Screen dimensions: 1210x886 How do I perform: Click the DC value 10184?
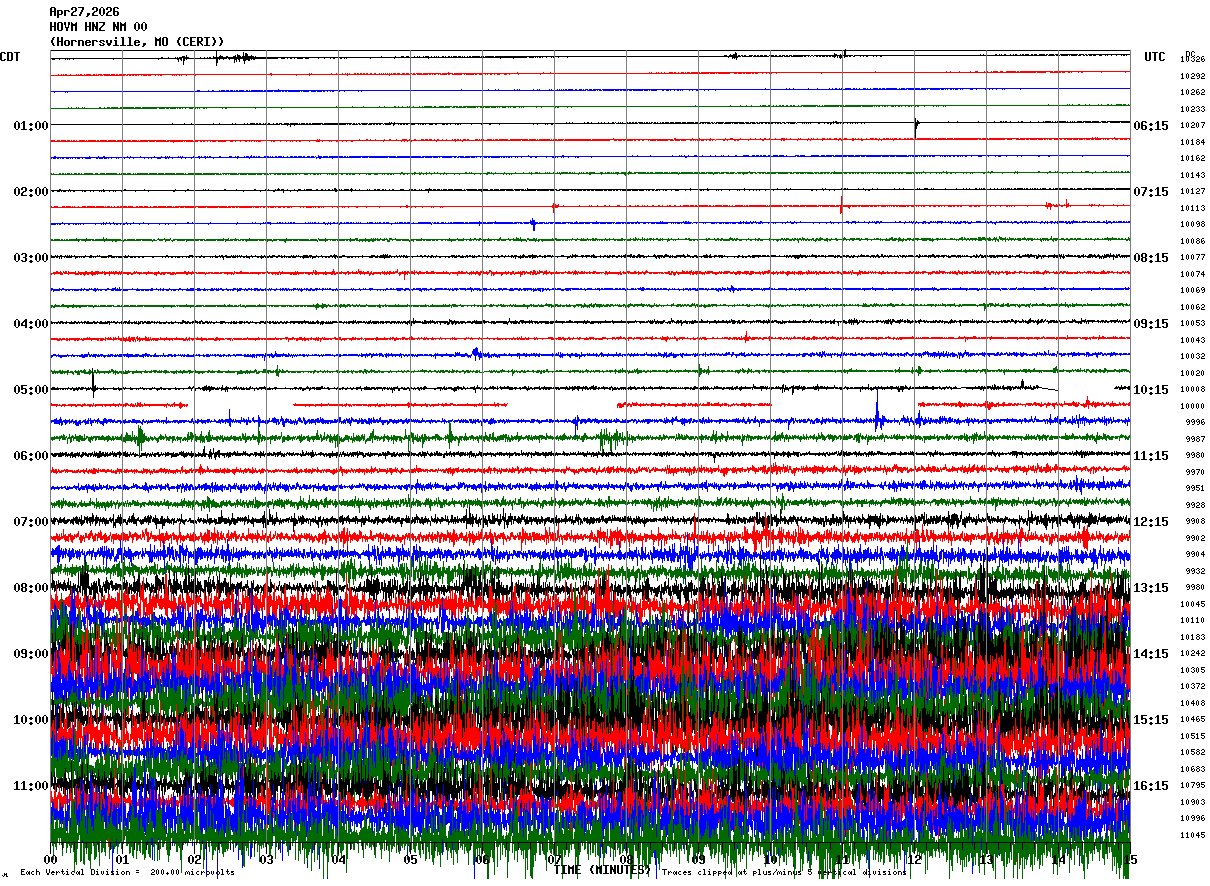click(x=1192, y=142)
